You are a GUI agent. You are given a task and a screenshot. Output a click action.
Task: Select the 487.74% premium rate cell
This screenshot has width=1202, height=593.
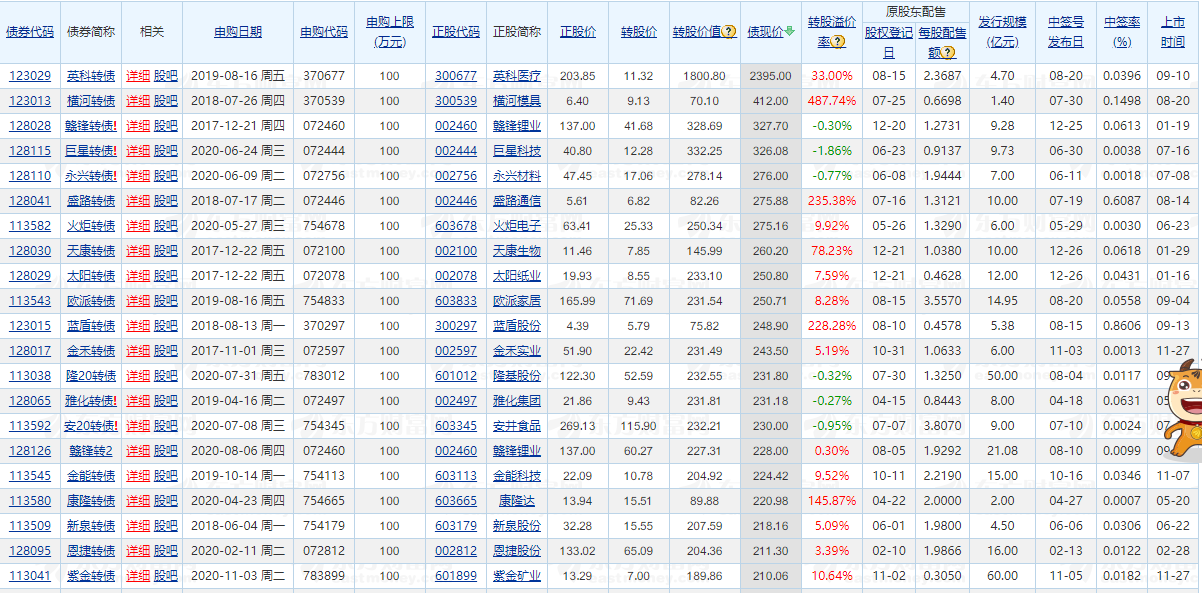pos(832,101)
